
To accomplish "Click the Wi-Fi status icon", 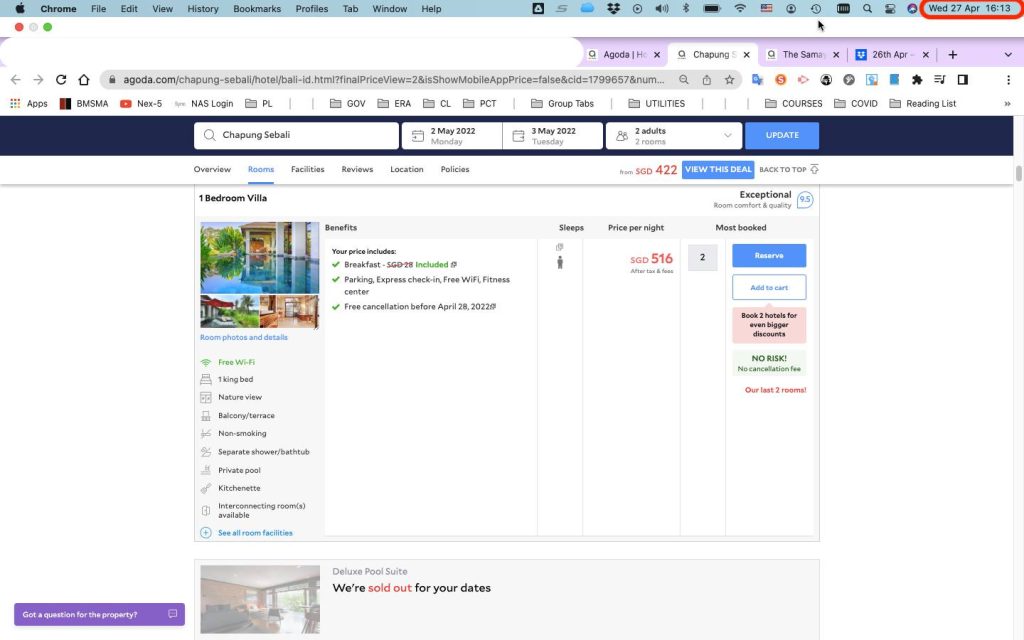I will [x=740, y=8].
